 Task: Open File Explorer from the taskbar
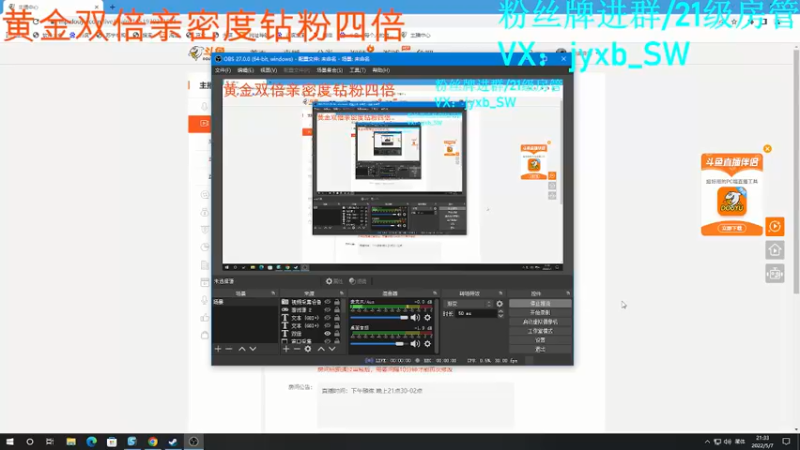(x=71, y=442)
